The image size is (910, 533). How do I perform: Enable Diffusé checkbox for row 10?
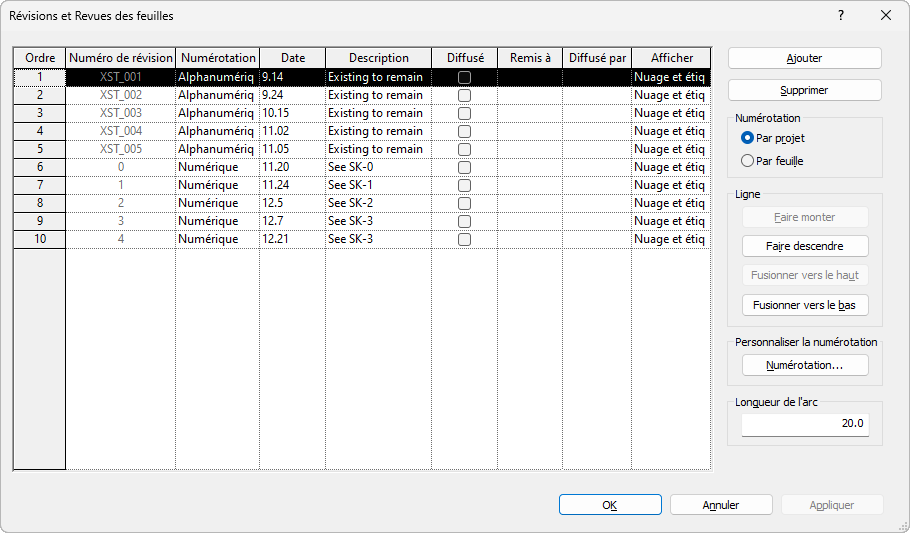click(464, 239)
